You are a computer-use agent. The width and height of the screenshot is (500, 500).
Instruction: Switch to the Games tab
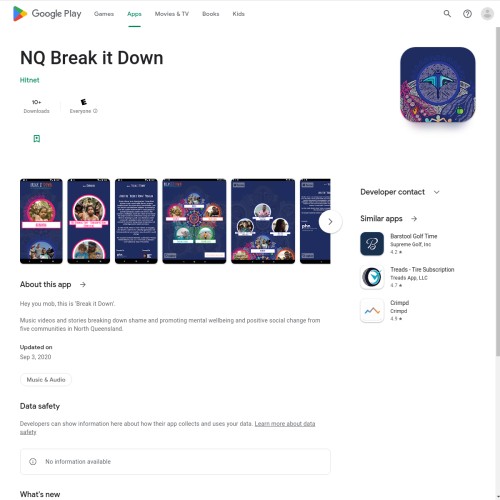point(104,14)
